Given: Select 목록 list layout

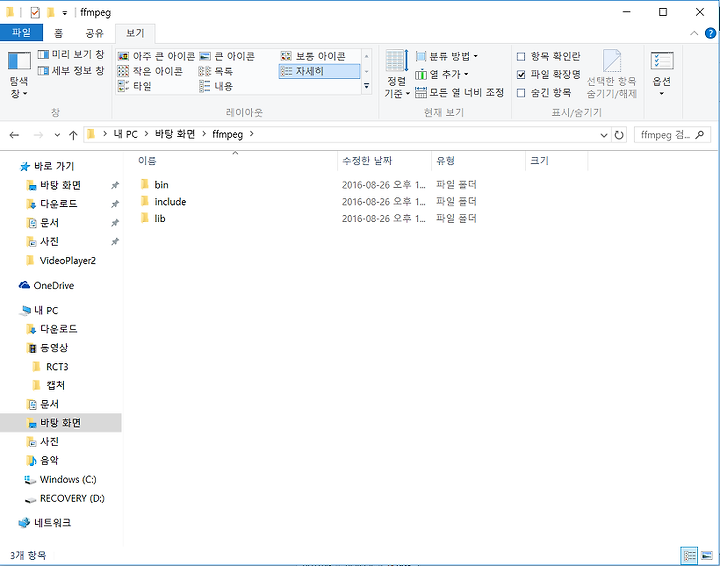Looking at the screenshot, I should click(x=216, y=71).
